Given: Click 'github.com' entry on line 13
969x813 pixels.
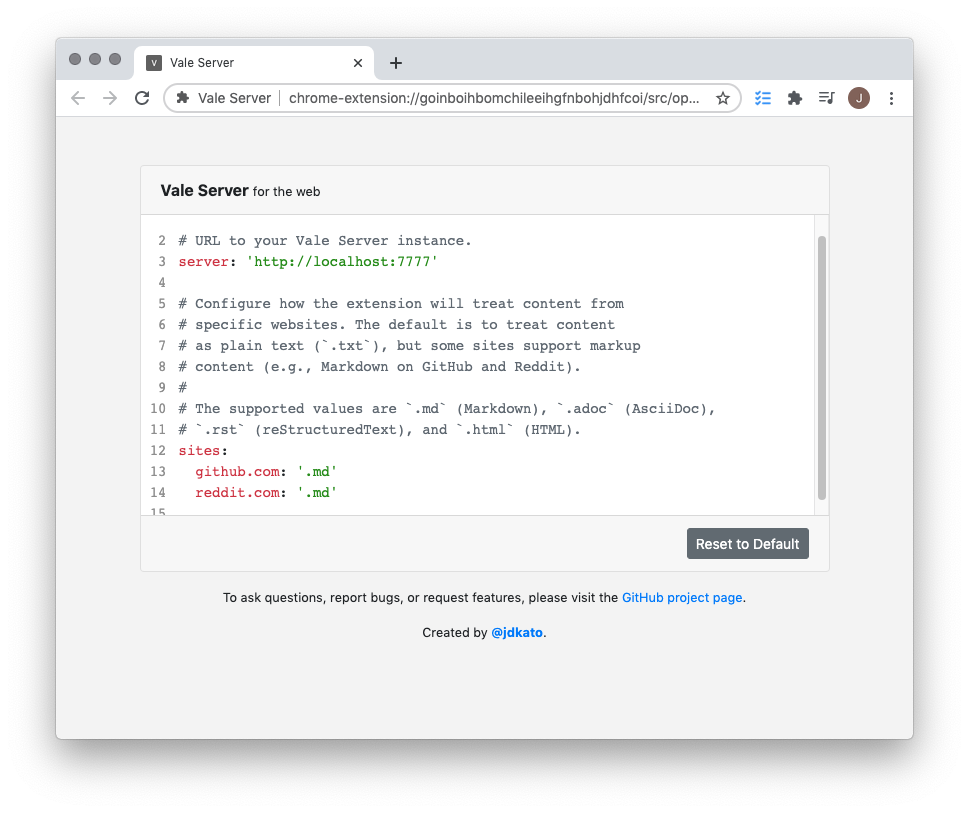Looking at the screenshot, I should click(237, 471).
